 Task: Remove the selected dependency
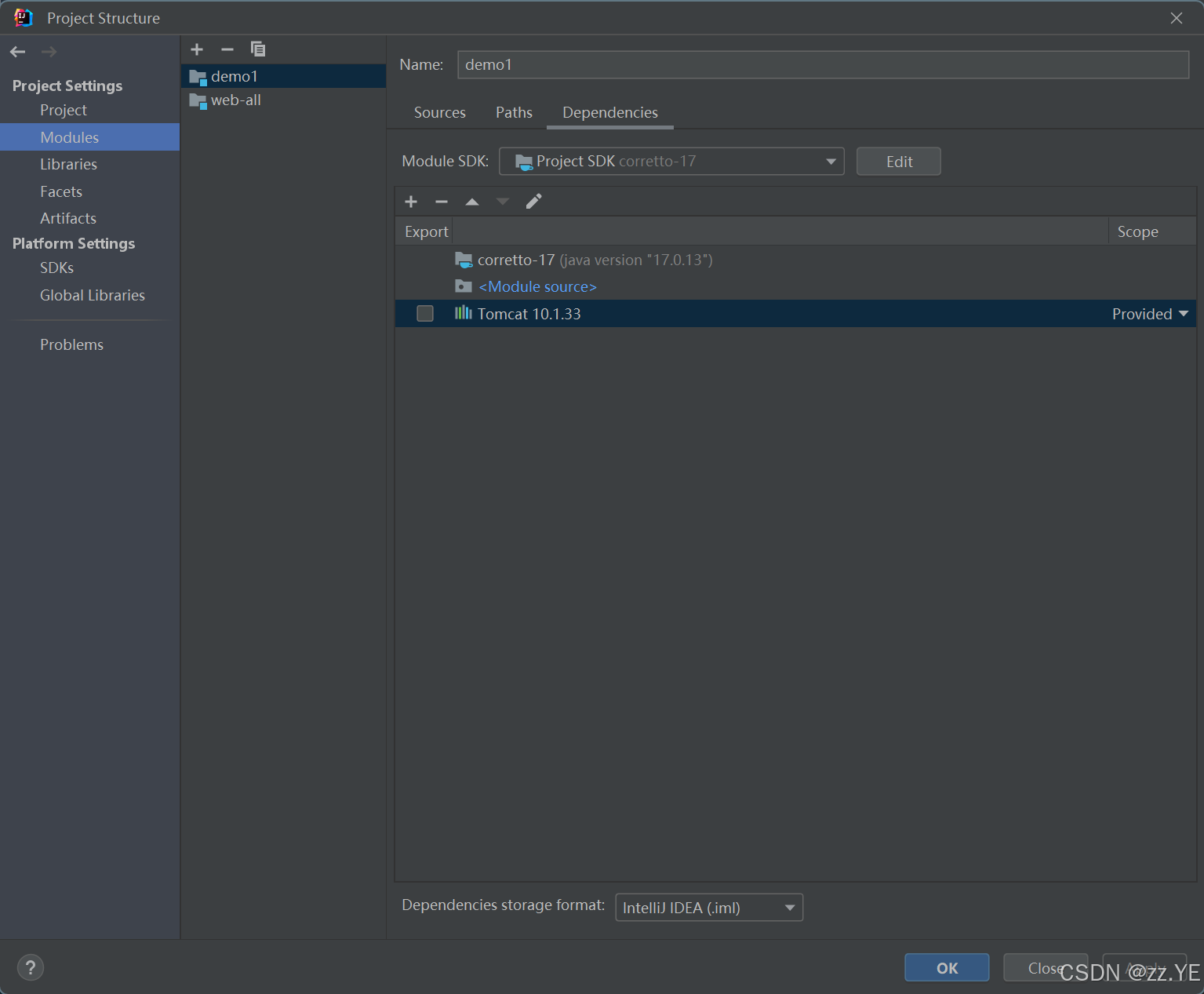tap(442, 202)
